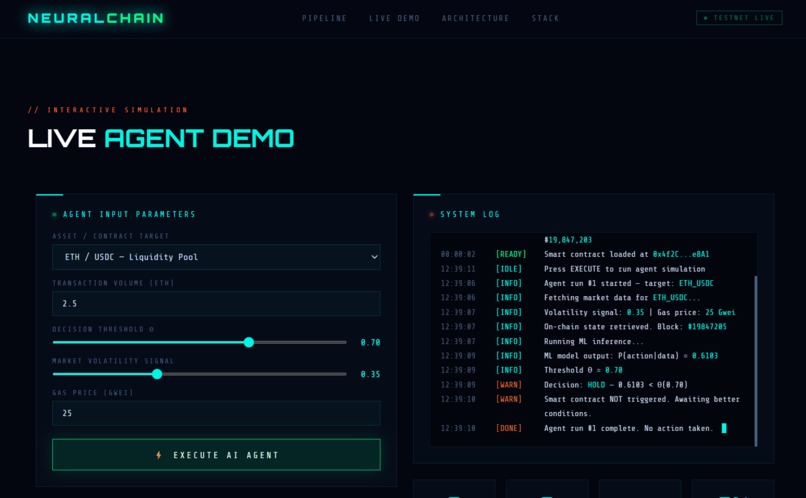Click the 'Fetching market data' log line
This screenshot has height=498, width=806.
click(x=621, y=298)
